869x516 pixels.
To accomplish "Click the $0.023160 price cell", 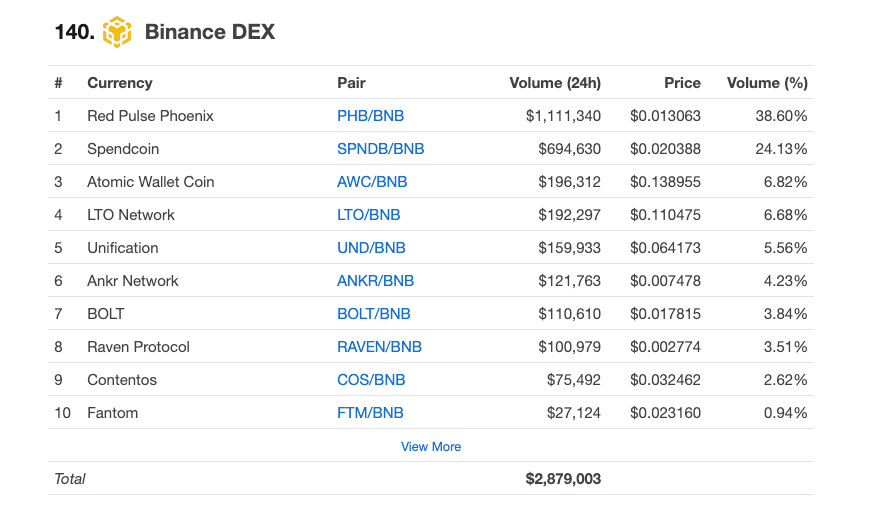I will coord(665,413).
